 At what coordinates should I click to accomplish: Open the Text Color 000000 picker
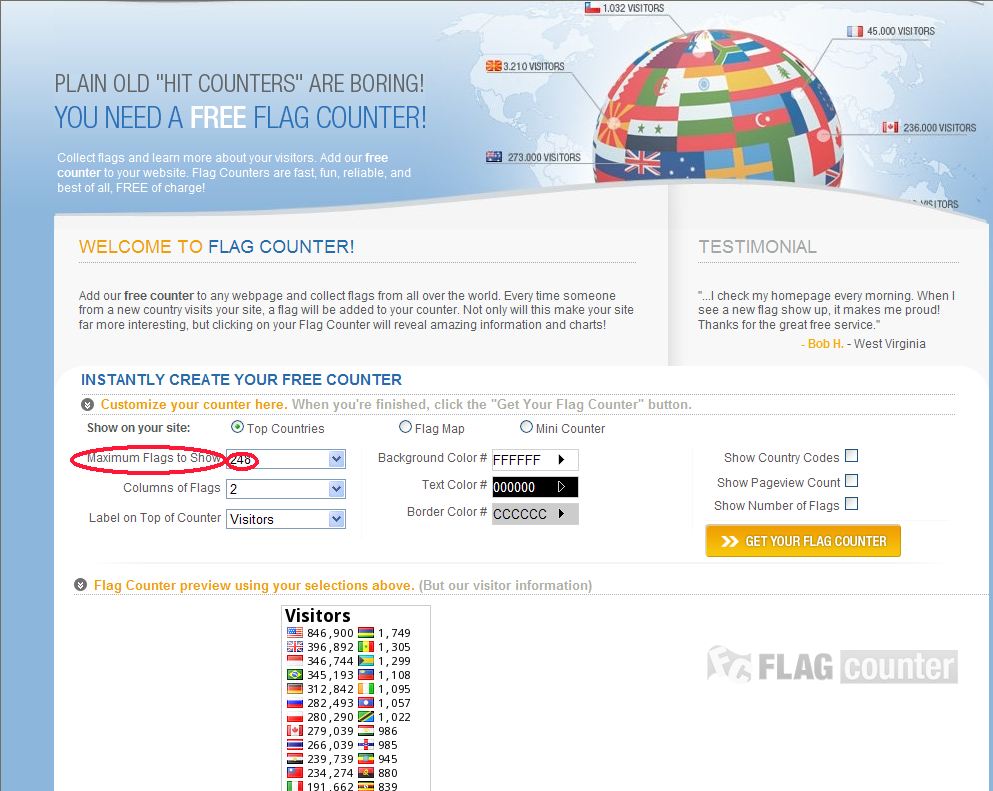pyautogui.click(x=535, y=487)
